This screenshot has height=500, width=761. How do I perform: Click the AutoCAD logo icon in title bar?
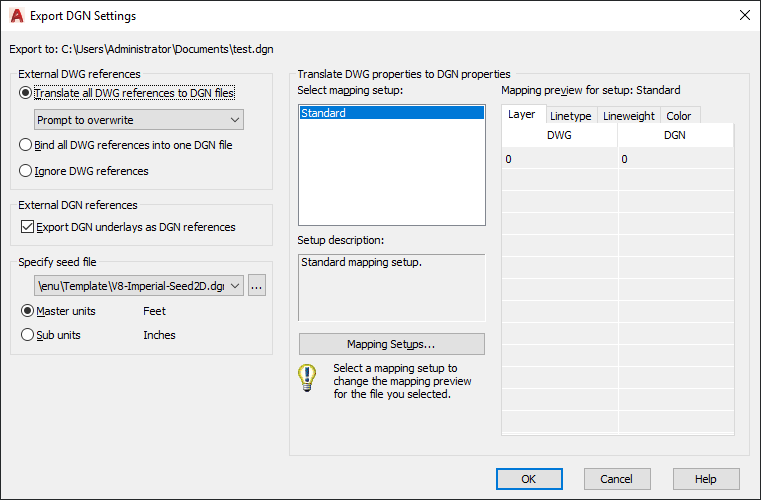coord(17,16)
